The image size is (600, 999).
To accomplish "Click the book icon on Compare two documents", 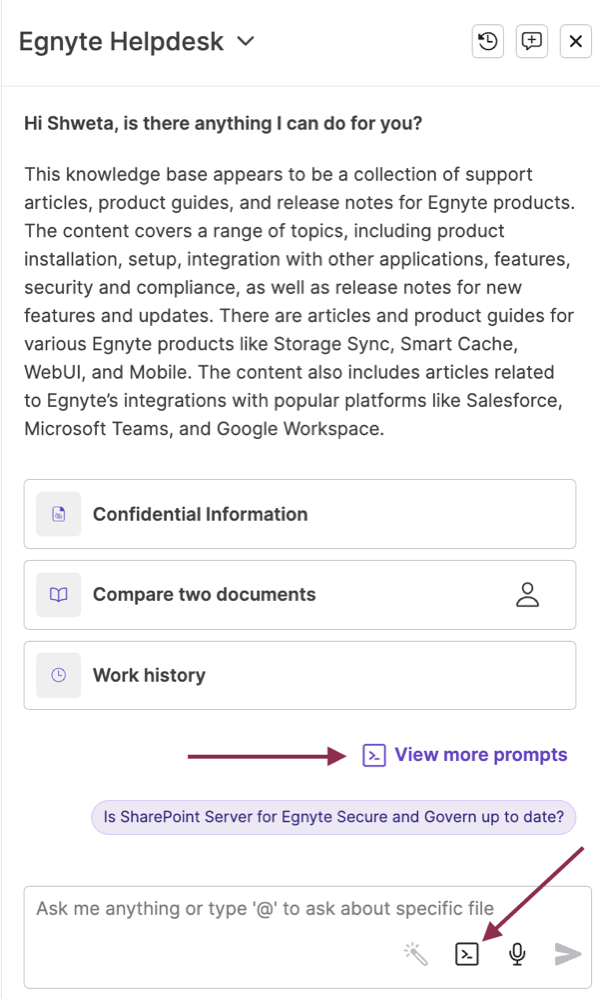I will pyautogui.click(x=58, y=594).
